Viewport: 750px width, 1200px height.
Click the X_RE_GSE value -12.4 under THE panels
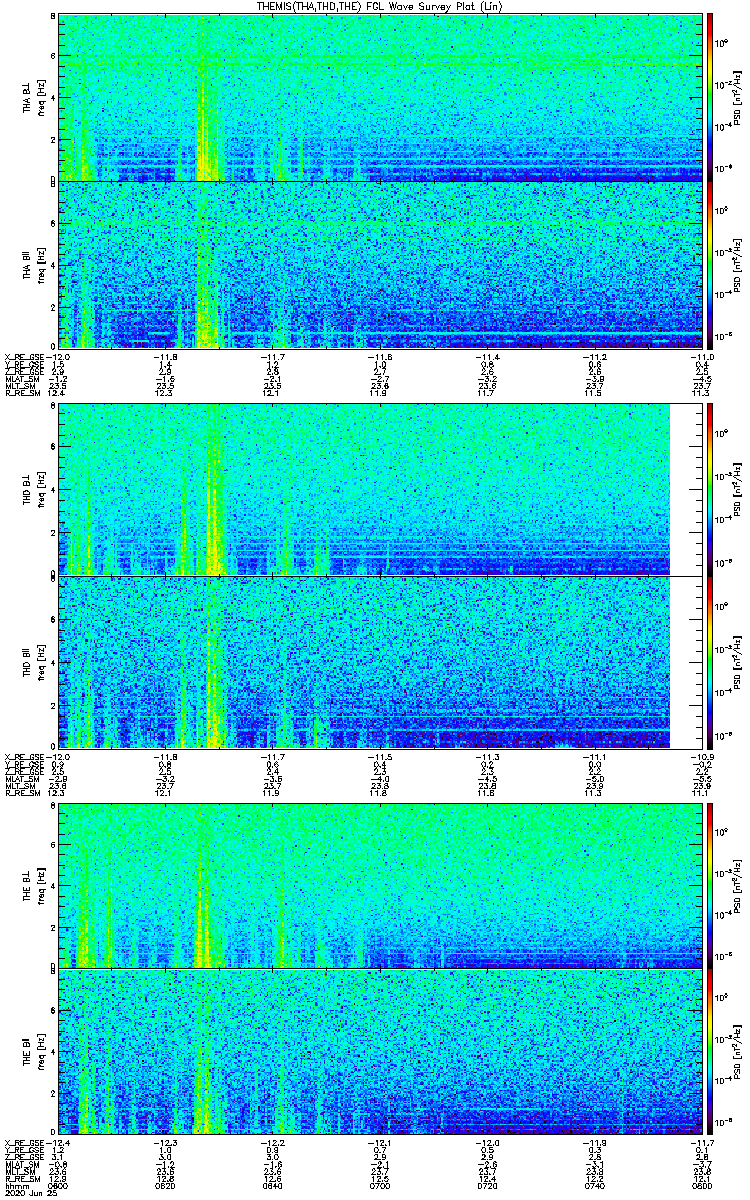coord(59,1141)
